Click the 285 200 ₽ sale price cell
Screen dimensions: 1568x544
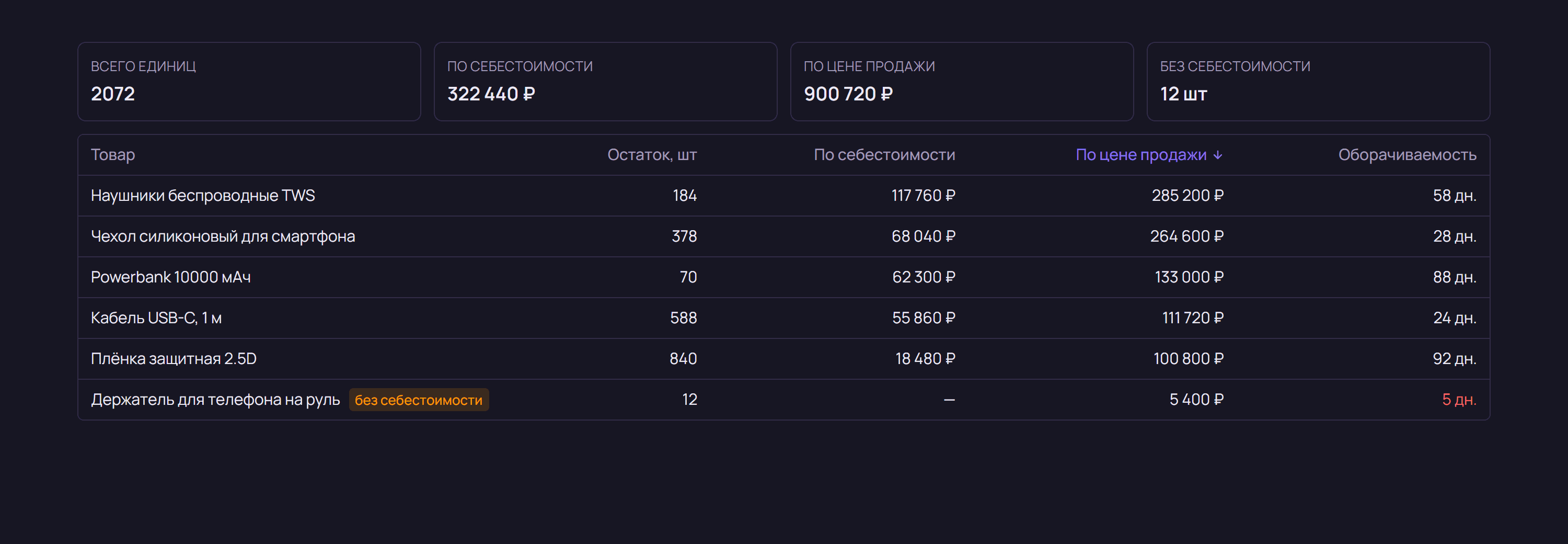click(1187, 196)
